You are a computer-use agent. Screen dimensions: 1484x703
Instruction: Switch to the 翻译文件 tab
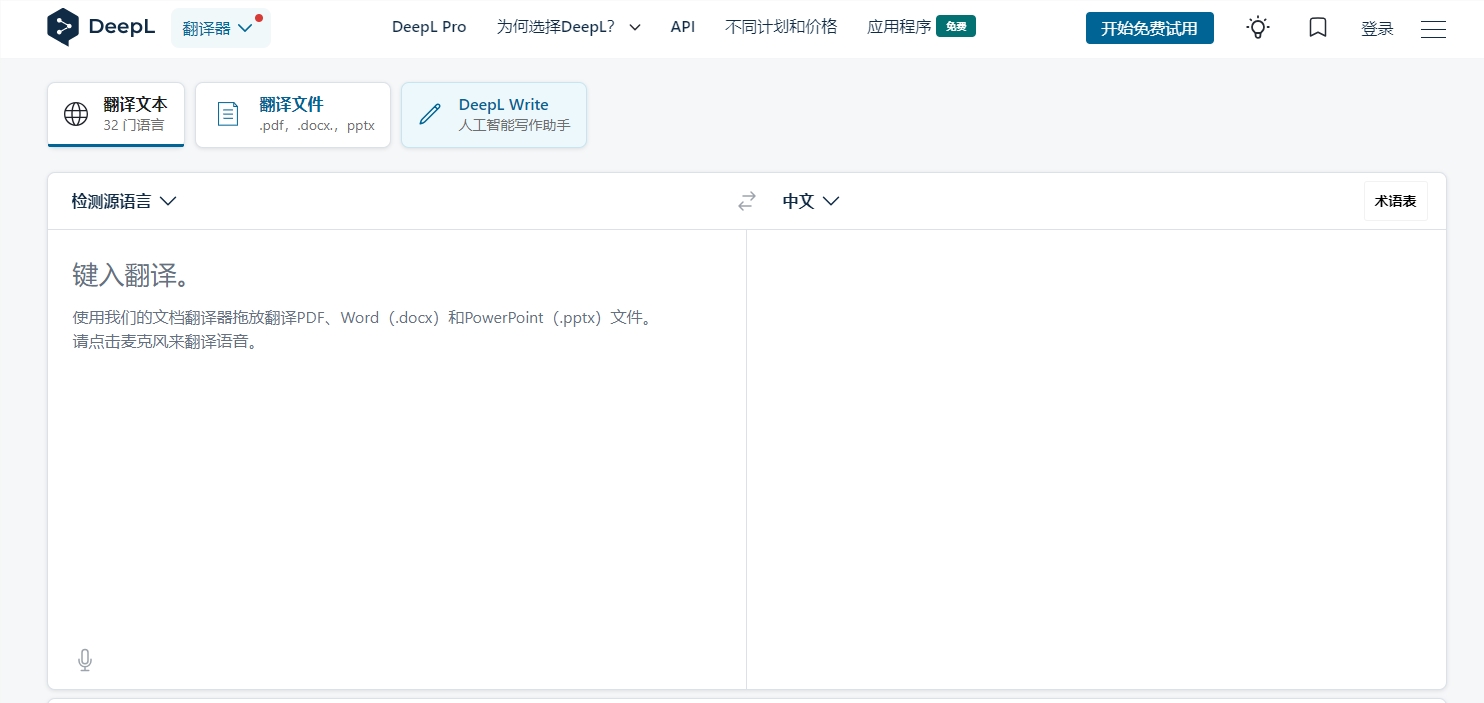(293, 115)
